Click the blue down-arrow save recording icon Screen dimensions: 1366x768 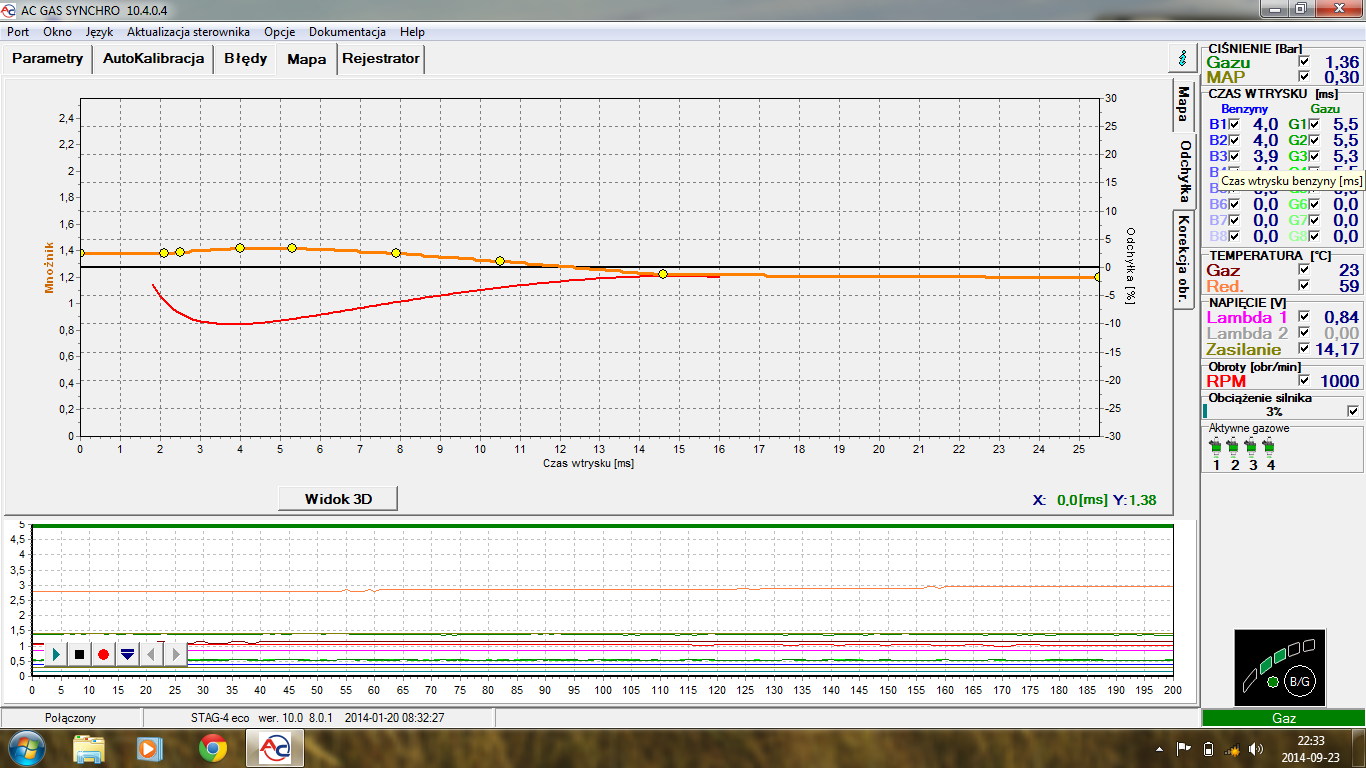point(127,654)
